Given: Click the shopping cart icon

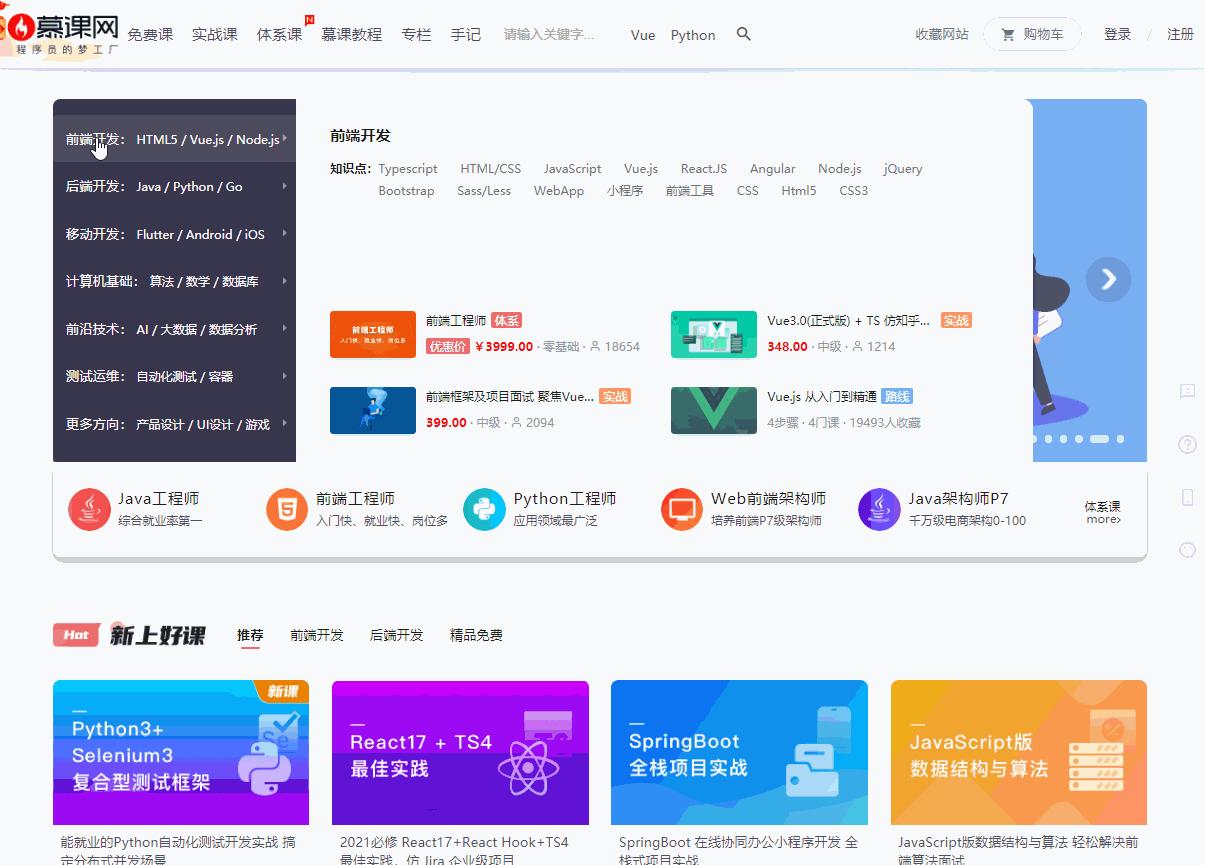Looking at the screenshot, I should pos(1007,33).
